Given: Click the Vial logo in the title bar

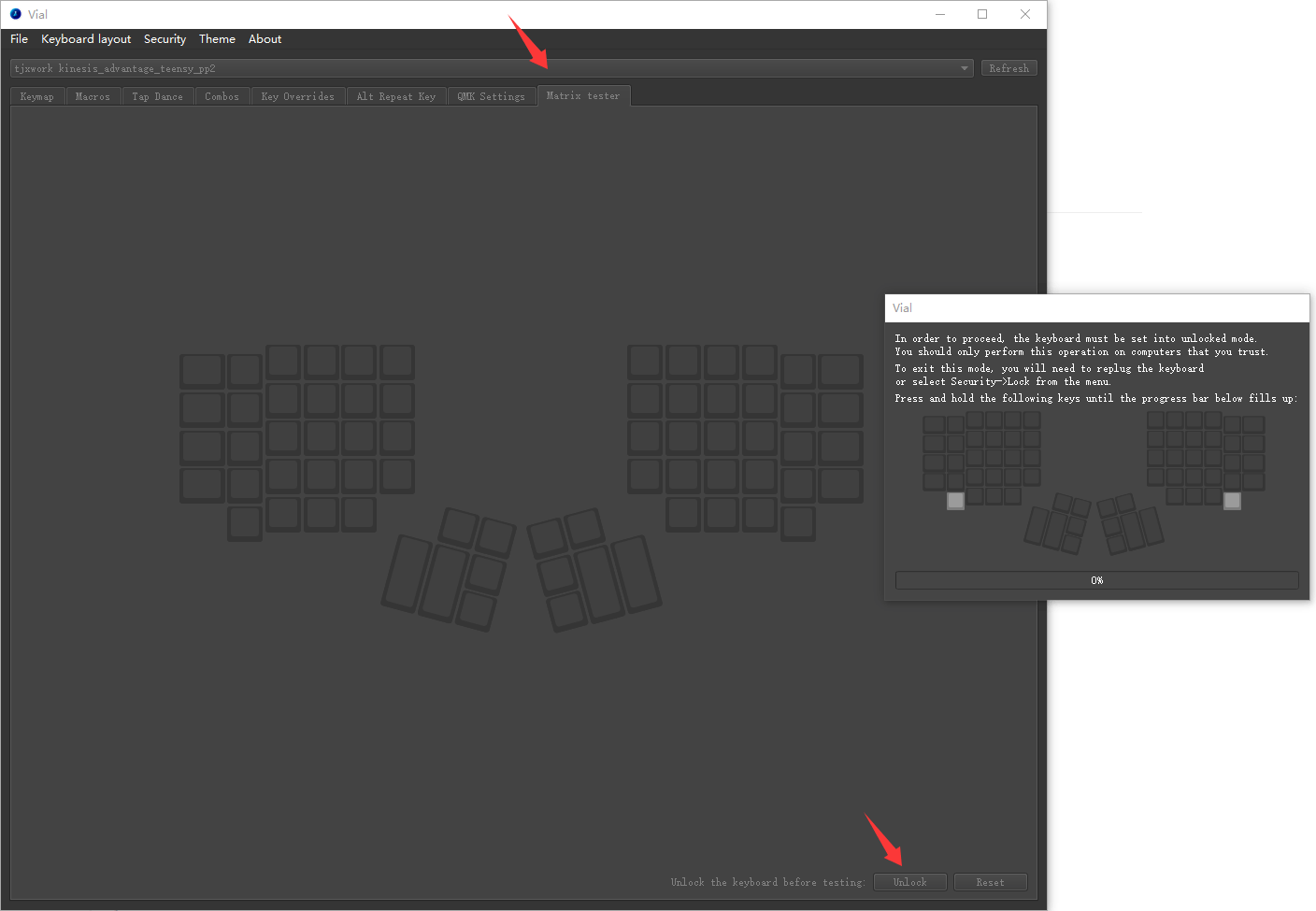Looking at the screenshot, I should pyautogui.click(x=16, y=14).
